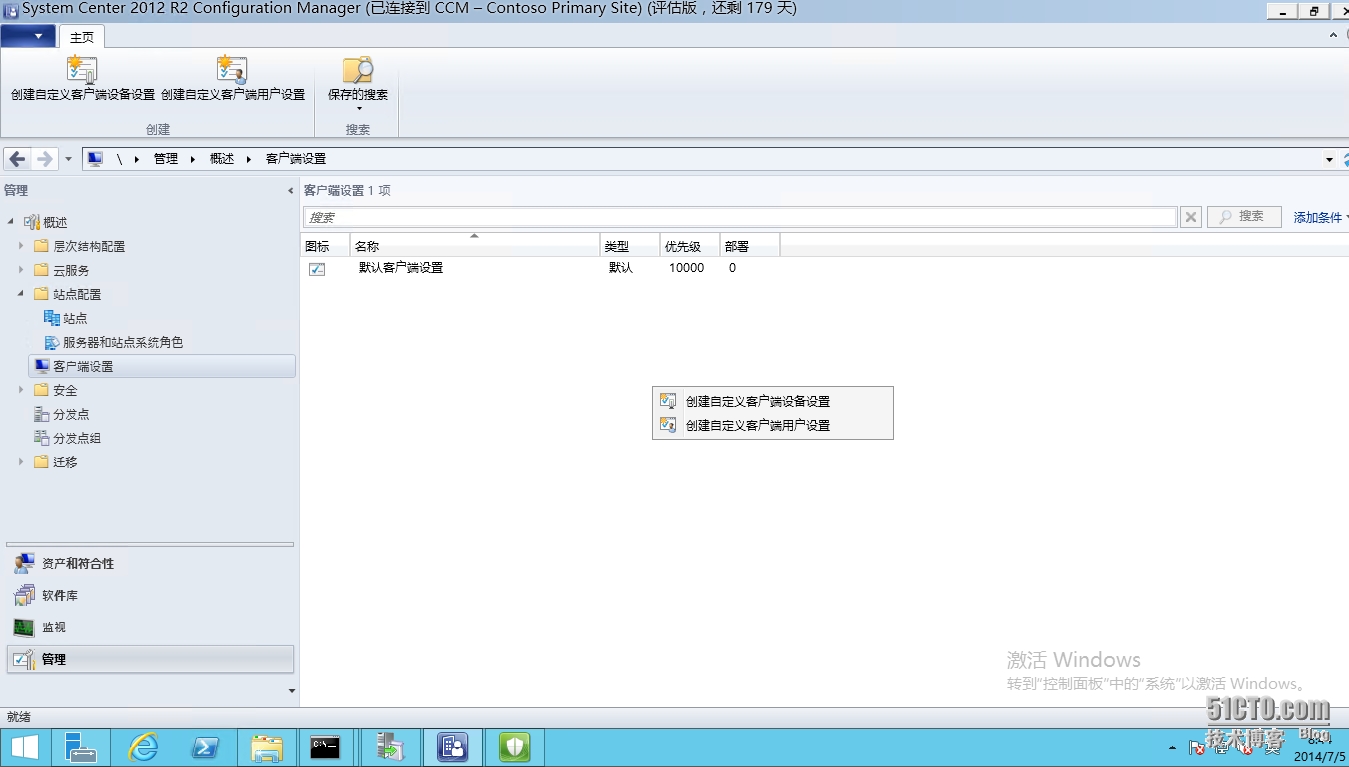Select the 分发点组 node
Image resolution: width=1349 pixels, height=767 pixels.
click(x=77, y=438)
